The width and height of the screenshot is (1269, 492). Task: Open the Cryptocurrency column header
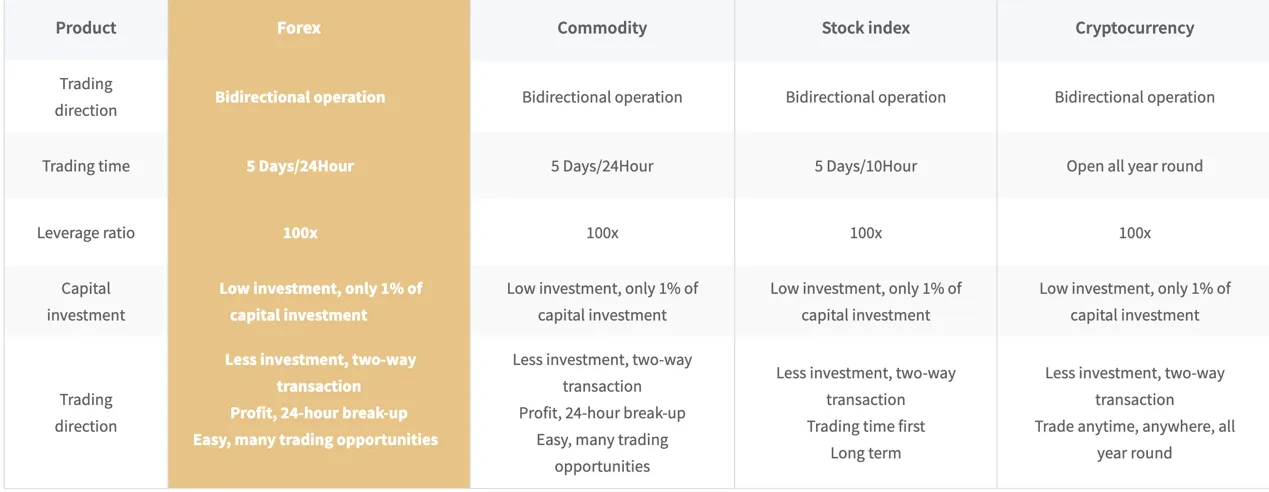pos(1135,28)
